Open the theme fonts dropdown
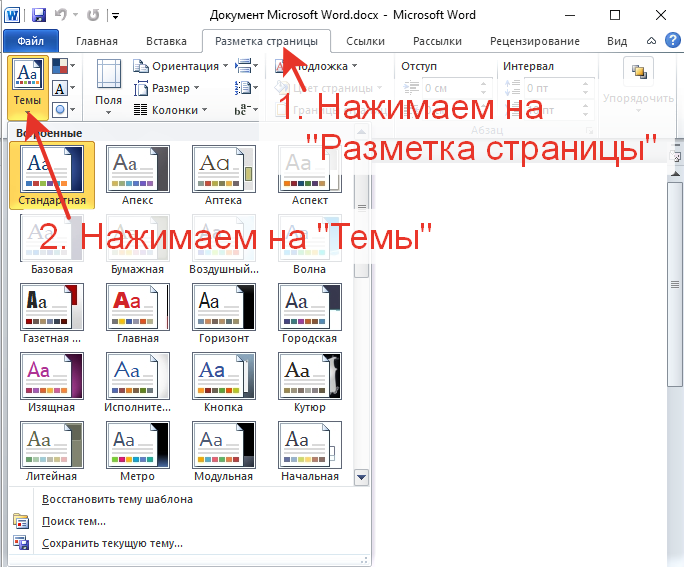Screen dimensions: 685x567 point(64,89)
